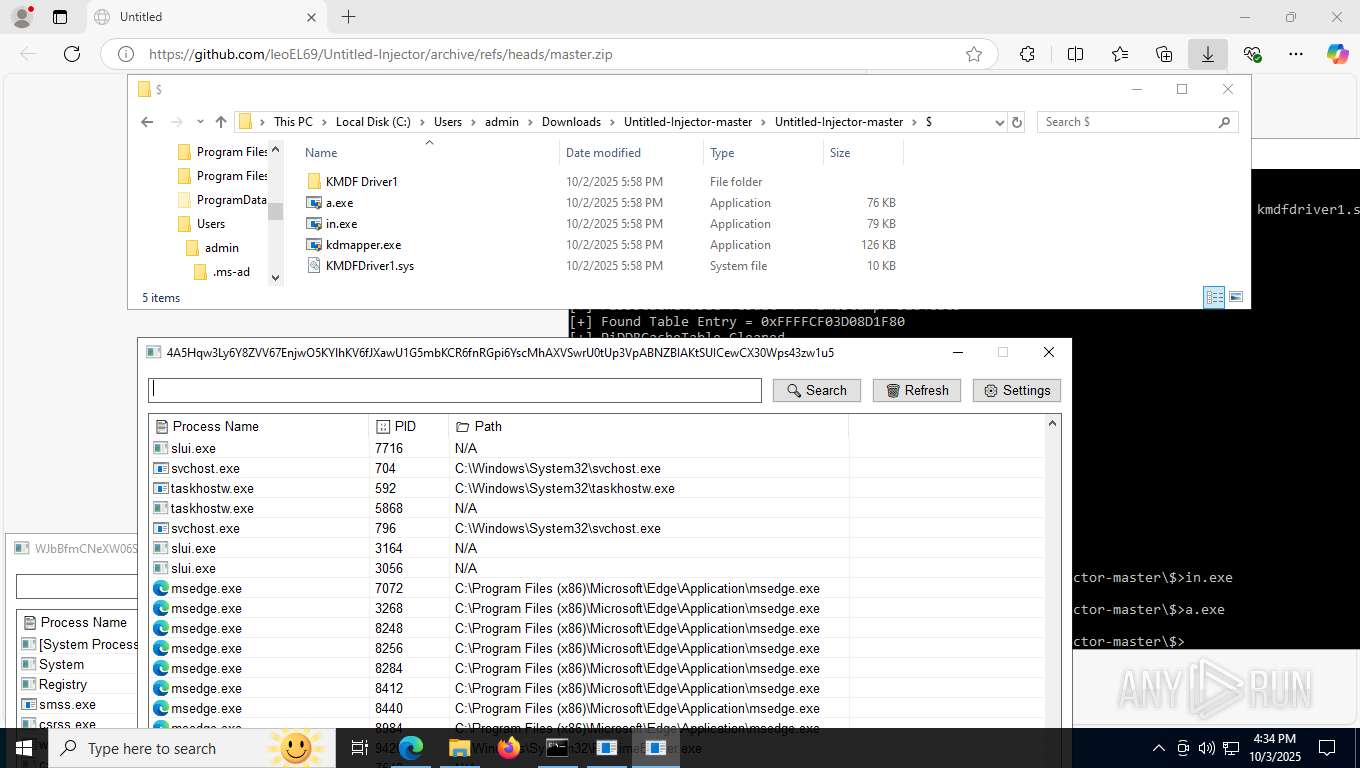Click the Search button in process list
The image size is (1360, 768).
pos(817,390)
